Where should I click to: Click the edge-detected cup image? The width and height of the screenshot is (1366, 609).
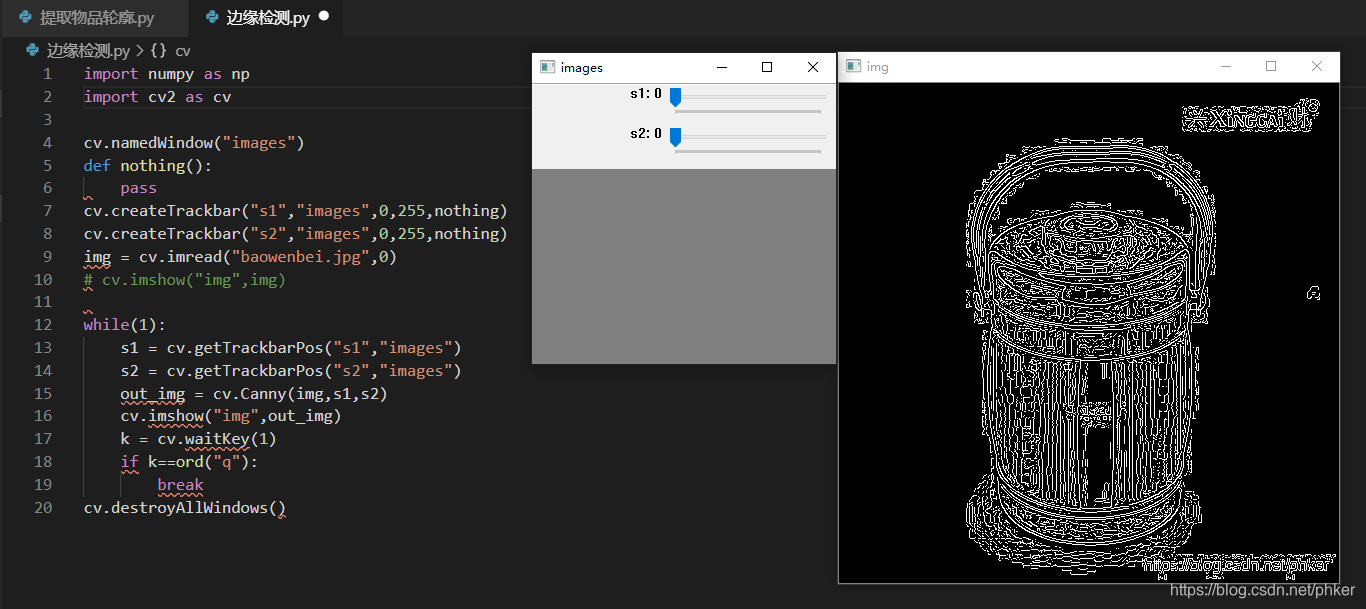click(1088, 333)
